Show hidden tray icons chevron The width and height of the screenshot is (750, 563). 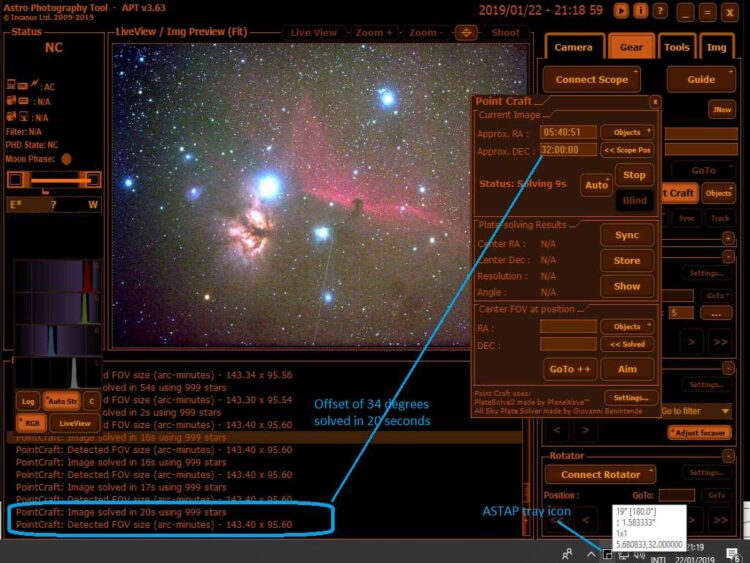(591, 554)
